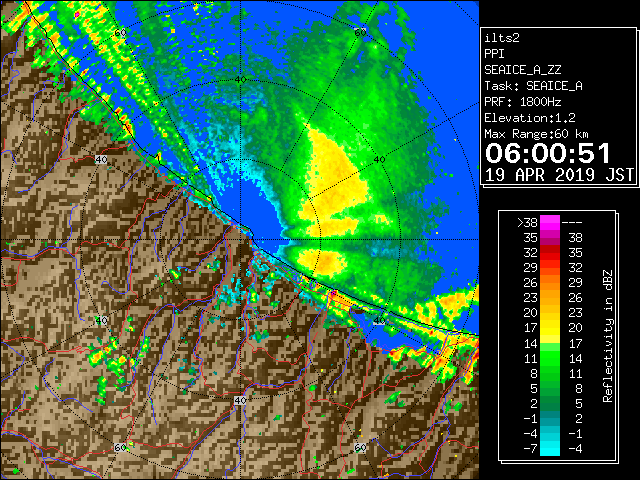Click the "40" range label directly south of the radar
The height and width of the screenshot is (480, 640).
(x=240, y=400)
